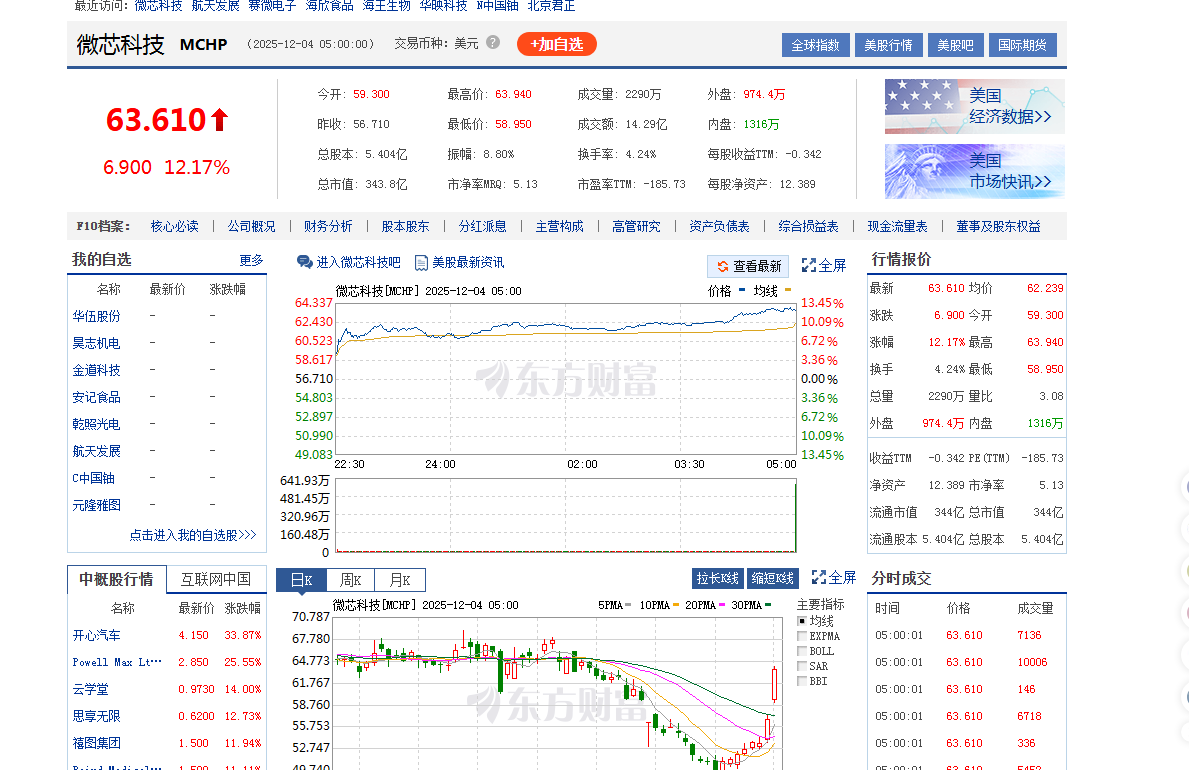
Task: Open 华伍股份 in watchlist
Action: coord(96,316)
